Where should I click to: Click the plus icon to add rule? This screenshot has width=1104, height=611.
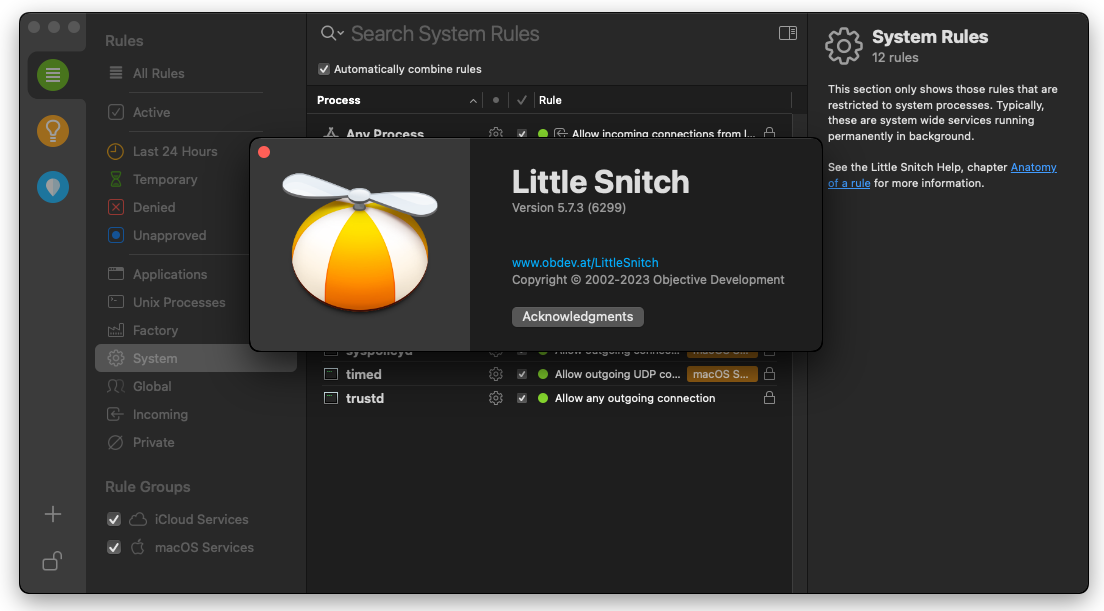(53, 514)
